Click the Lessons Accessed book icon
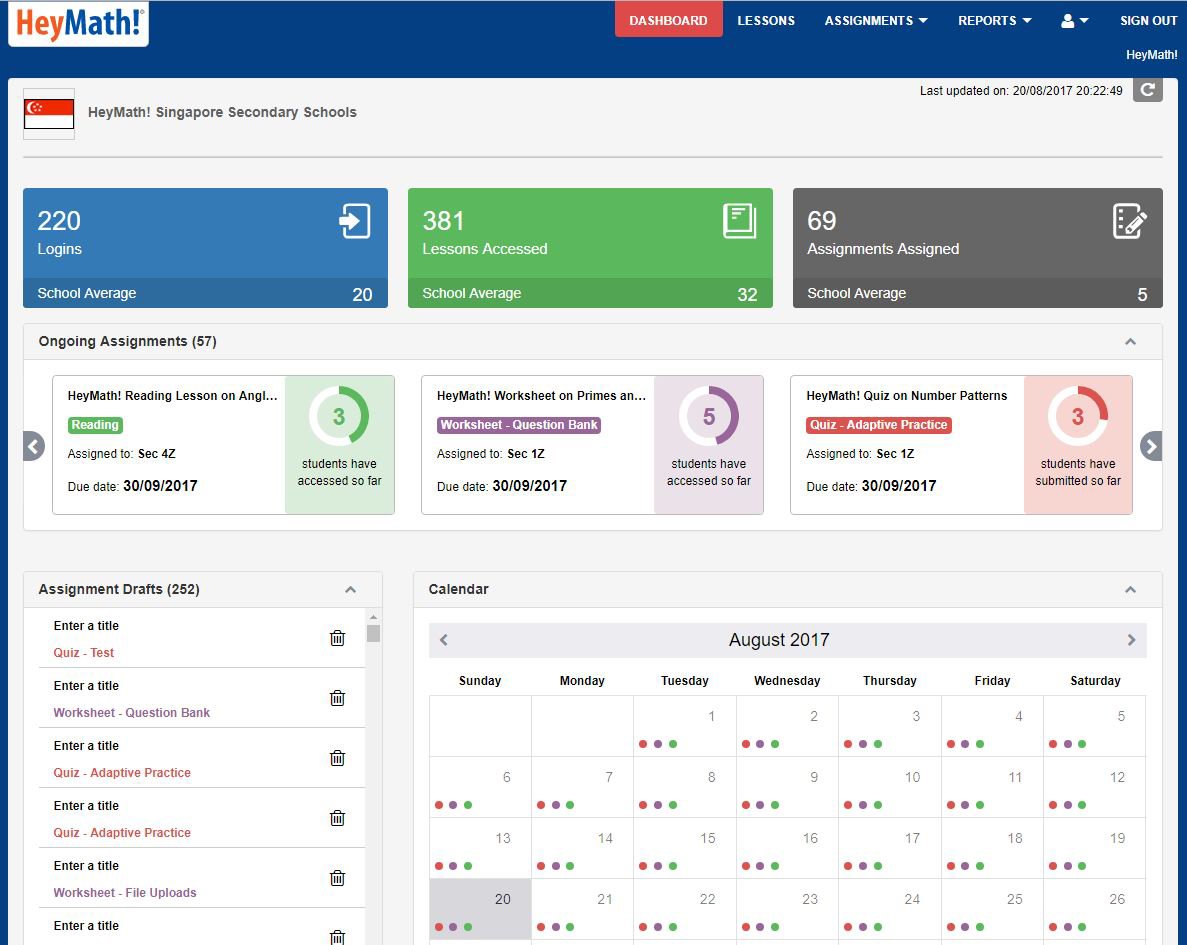The height and width of the screenshot is (945, 1187). pos(740,221)
